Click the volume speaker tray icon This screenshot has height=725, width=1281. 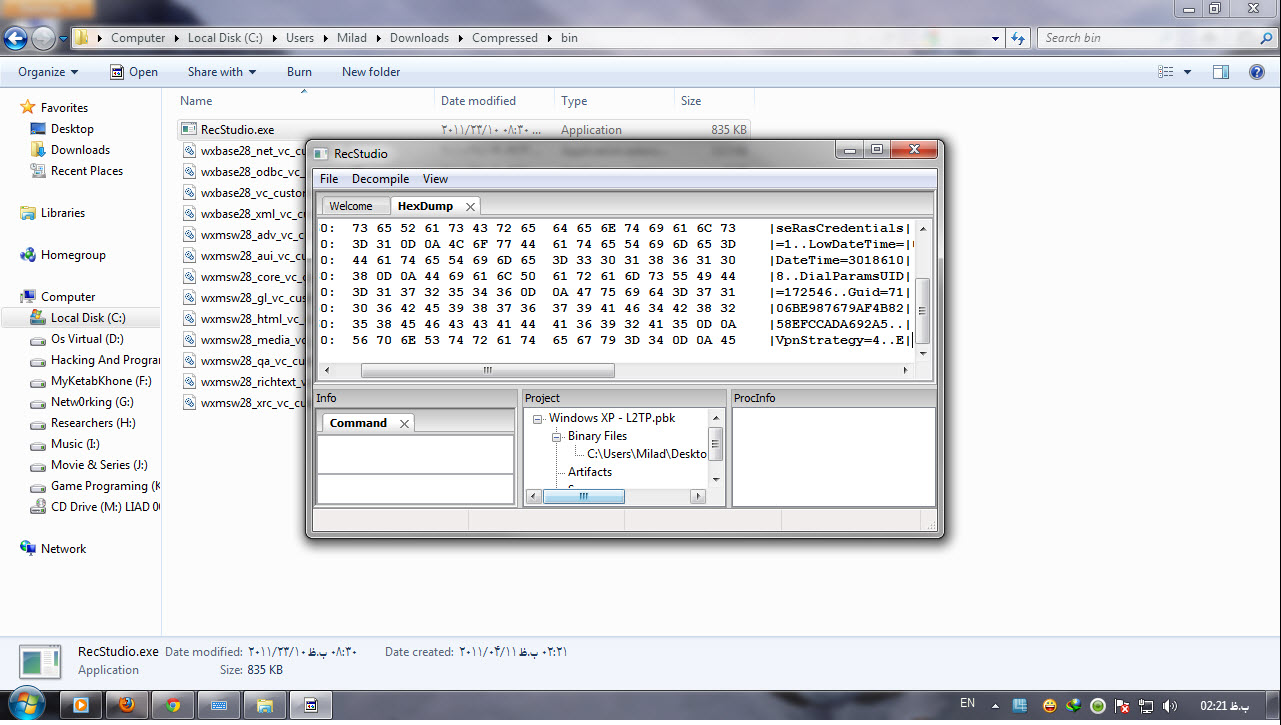1171,705
